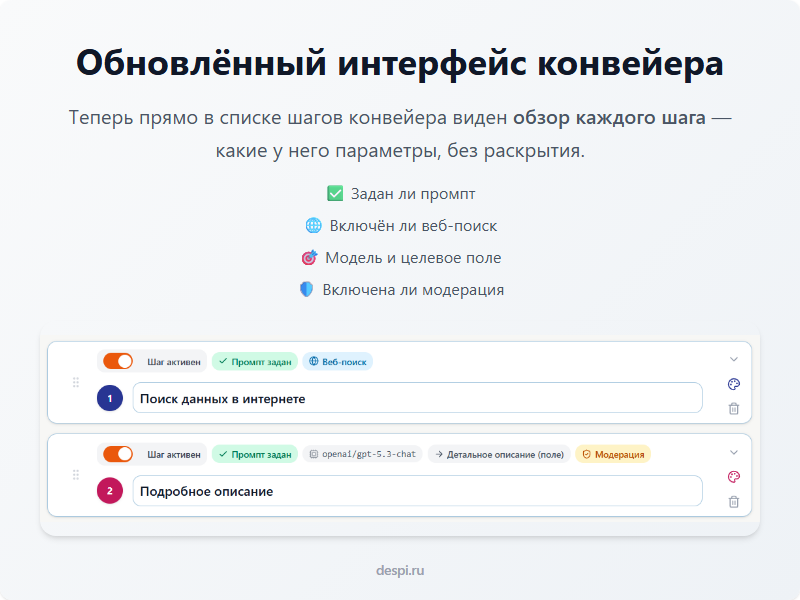Viewport: 800px width, 600px height.
Task: Click 'Промпт задан' badge on step 2
Action: pyautogui.click(x=255, y=454)
